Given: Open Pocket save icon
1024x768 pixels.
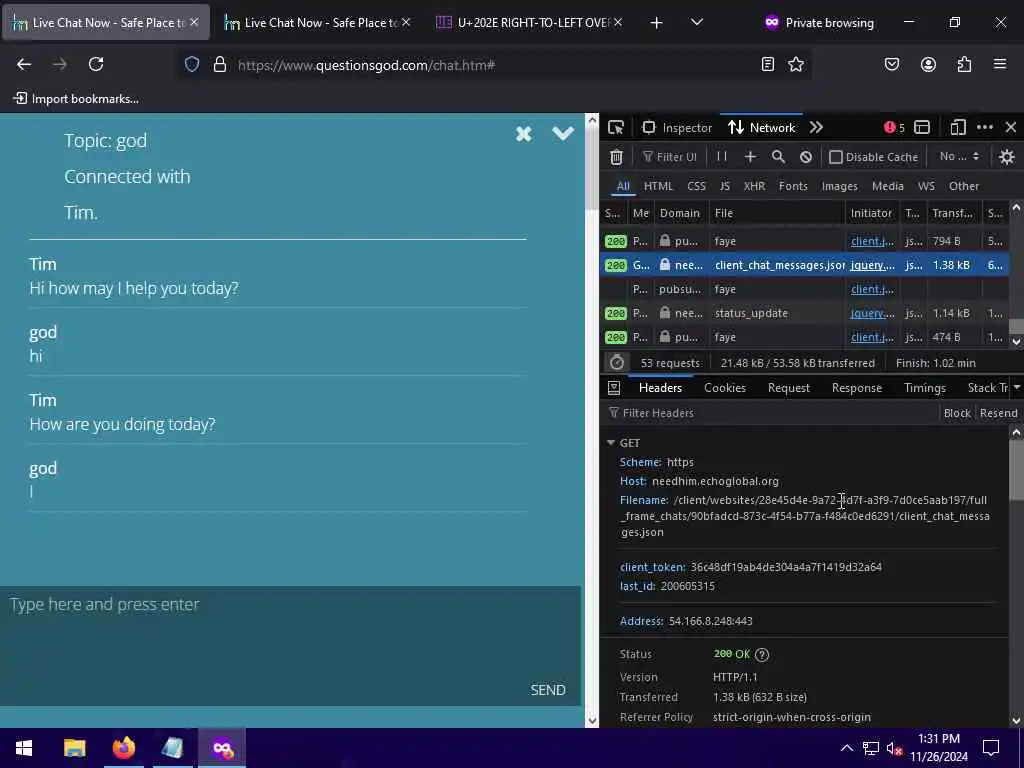Looking at the screenshot, I should [x=892, y=64].
